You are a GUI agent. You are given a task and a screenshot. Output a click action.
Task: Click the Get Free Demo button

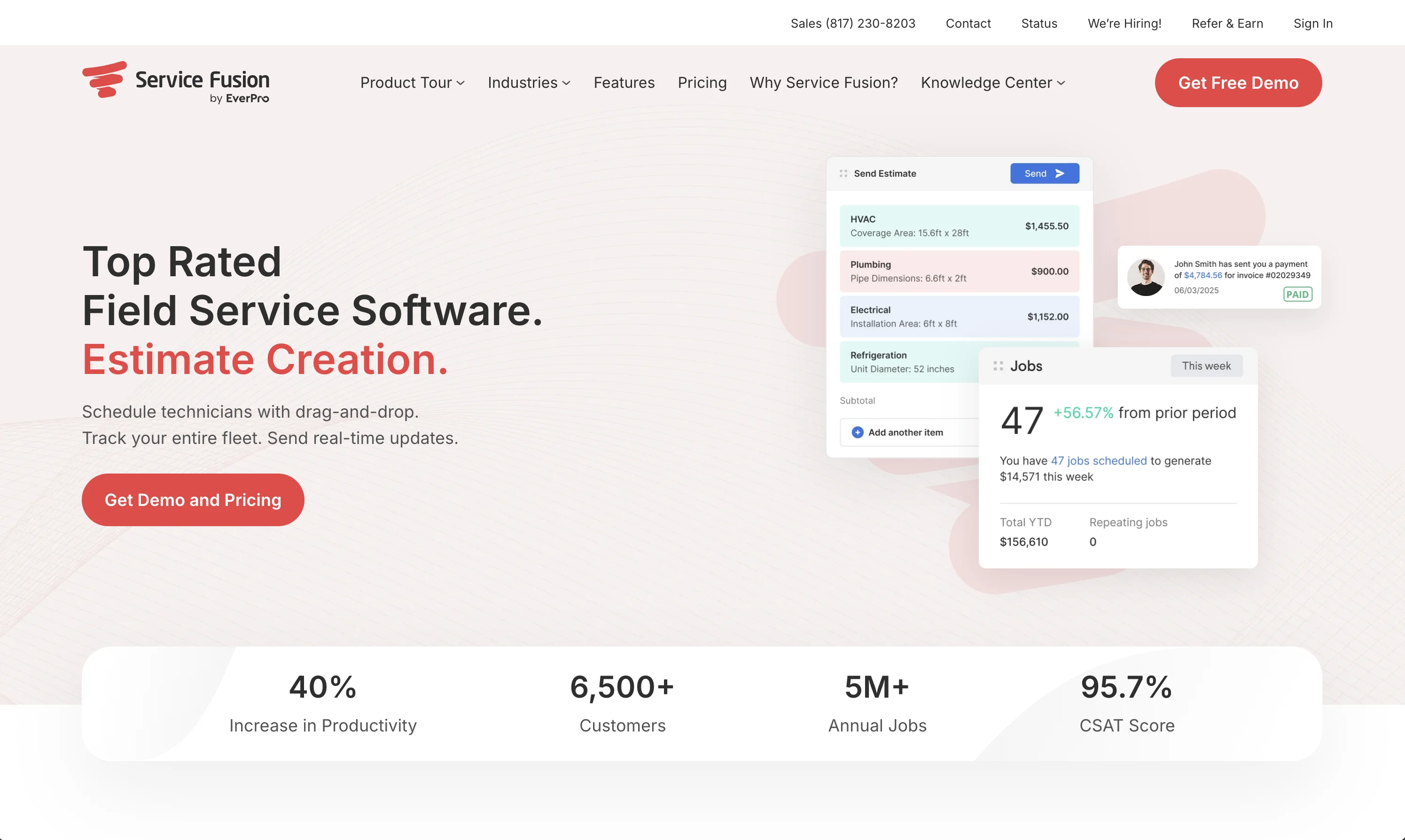pyautogui.click(x=1238, y=83)
